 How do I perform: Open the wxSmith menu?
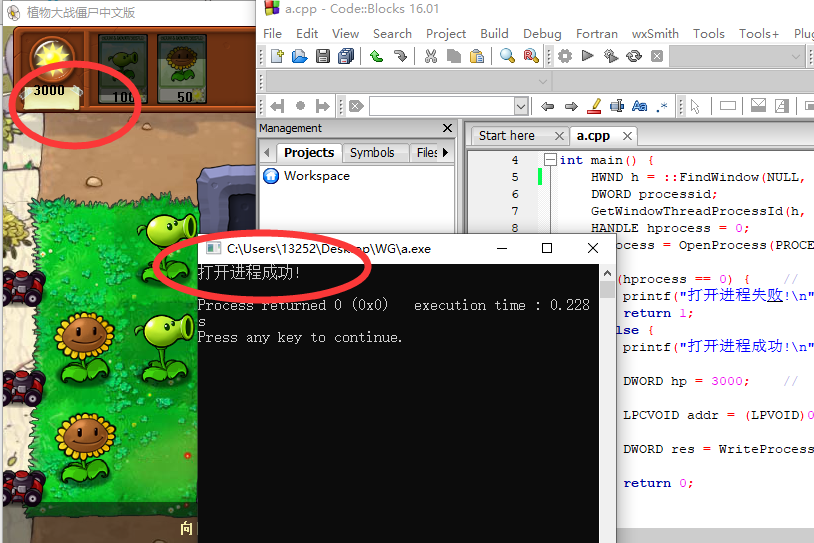[x=655, y=34]
